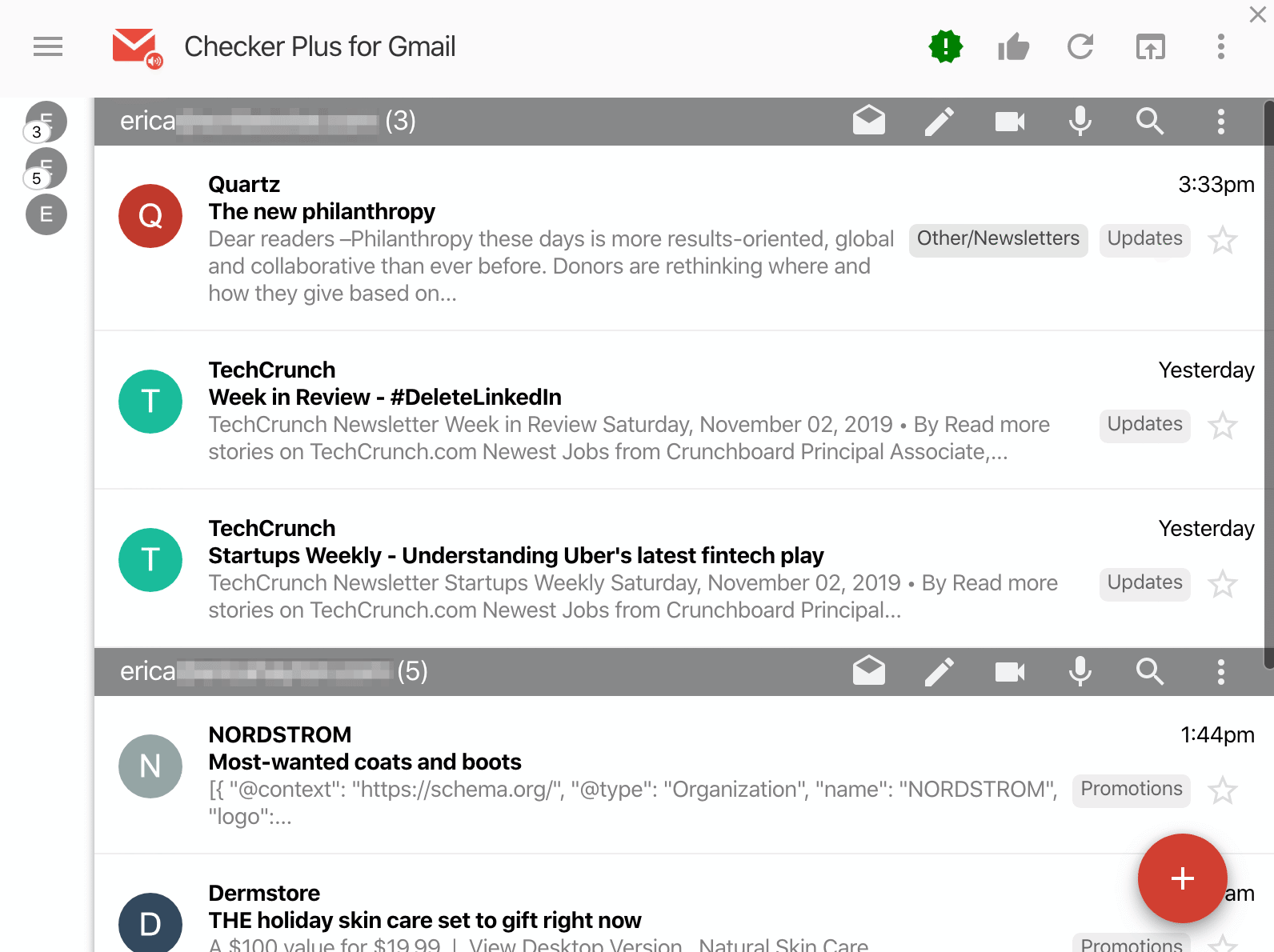Click Promotions label on NORDSTROM email

coord(1132,790)
